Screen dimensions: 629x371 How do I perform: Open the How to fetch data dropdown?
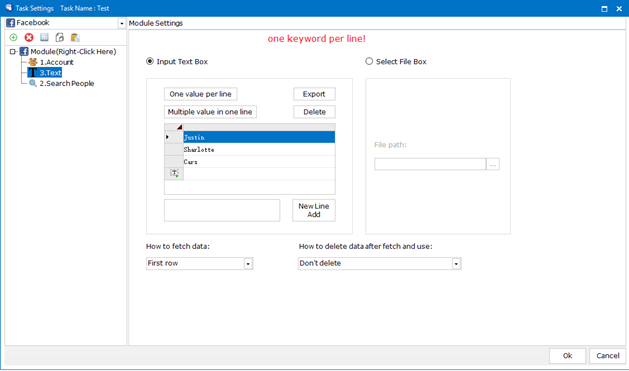pyautogui.click(x=248, y=264)
